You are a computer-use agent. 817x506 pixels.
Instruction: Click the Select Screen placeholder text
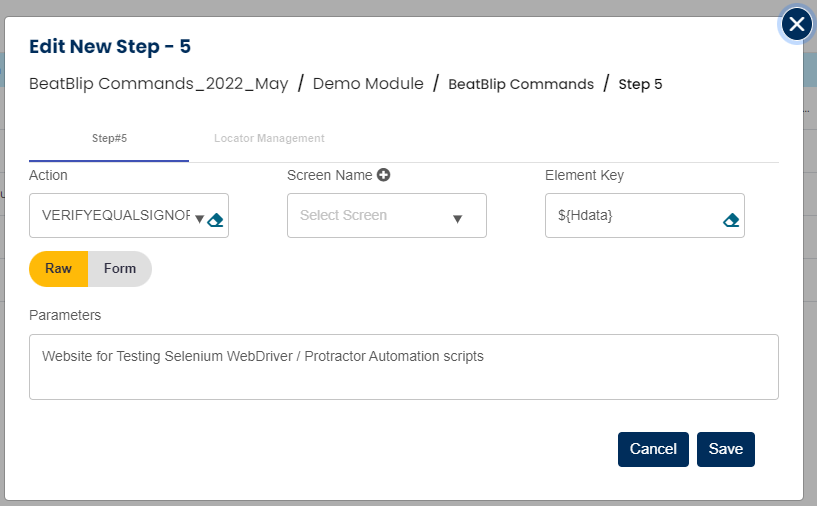(x=343, y=215)
